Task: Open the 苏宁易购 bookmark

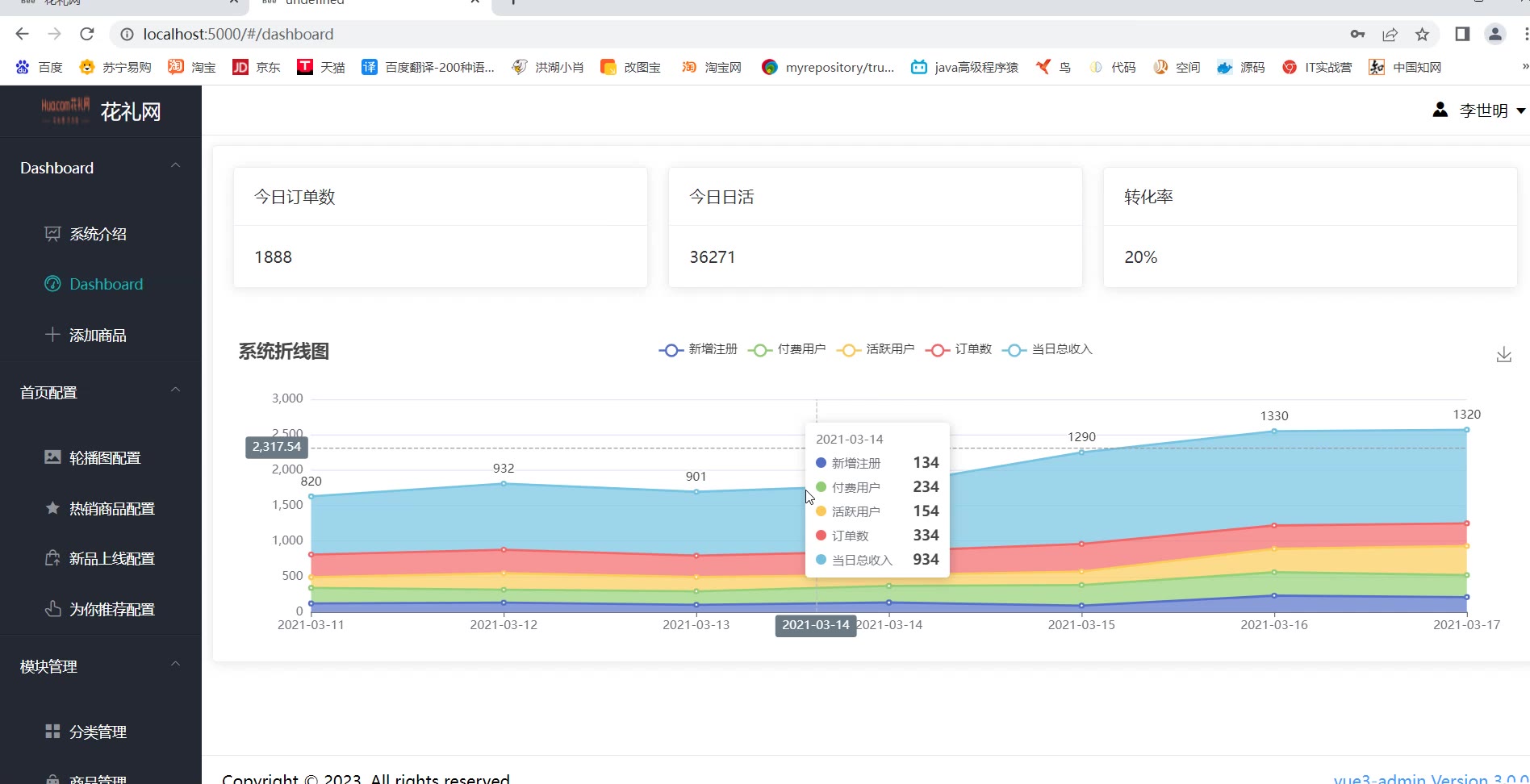Action: [115, 67]
